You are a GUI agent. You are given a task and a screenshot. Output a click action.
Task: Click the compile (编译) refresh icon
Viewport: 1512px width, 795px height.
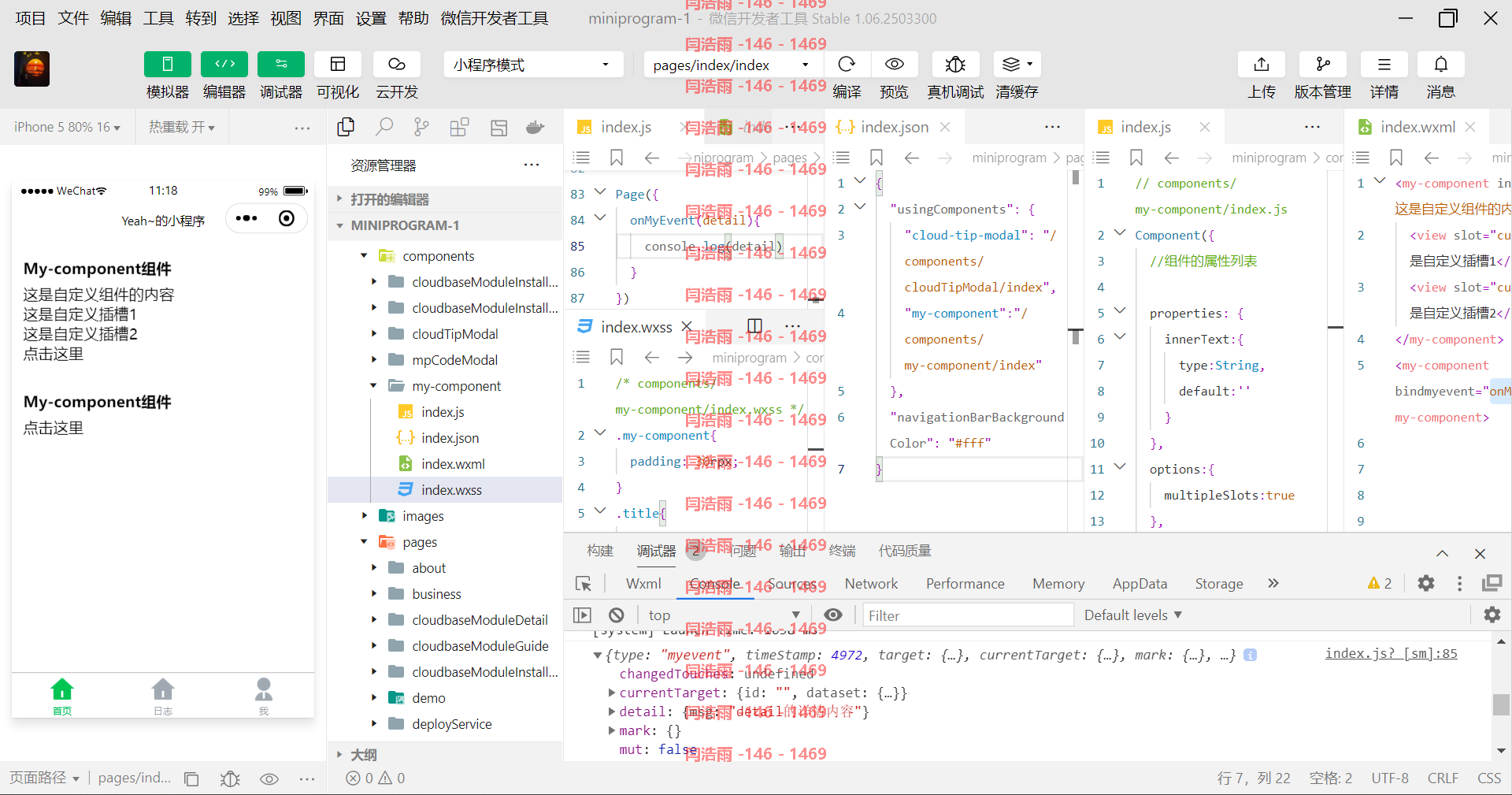(x=847, y=64)
